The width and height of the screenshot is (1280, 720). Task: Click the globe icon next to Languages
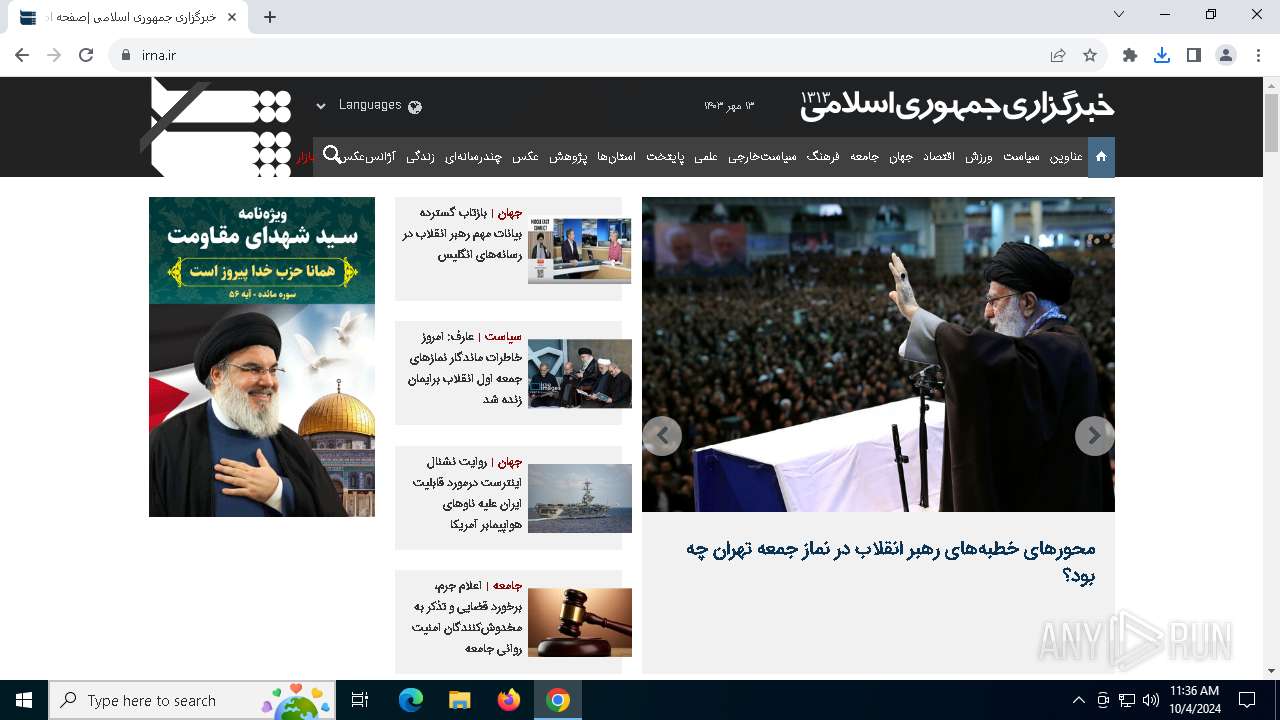tap(415, 106)
